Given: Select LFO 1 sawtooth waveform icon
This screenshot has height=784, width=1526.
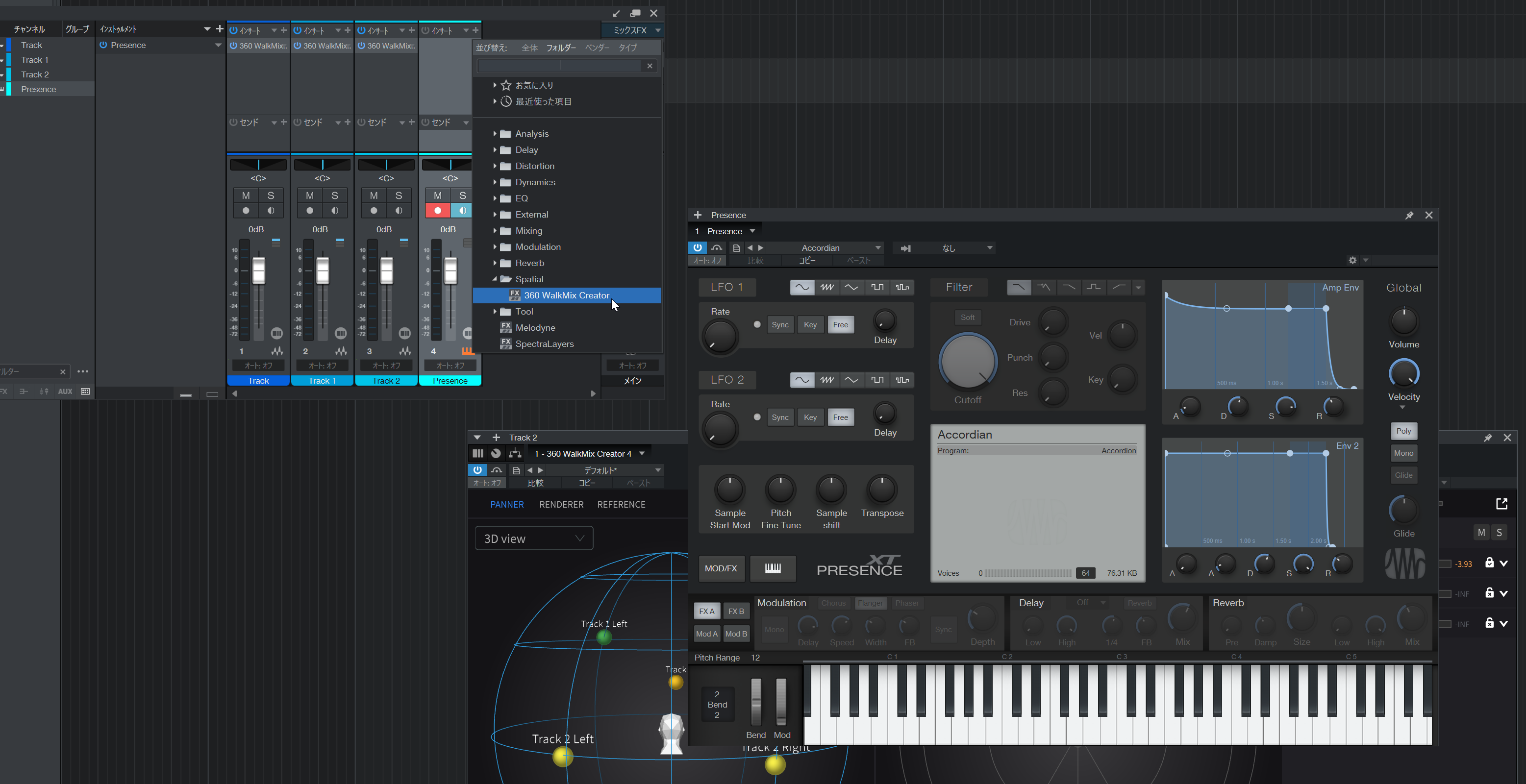Looking at the screenshot, I should (827, 287).
